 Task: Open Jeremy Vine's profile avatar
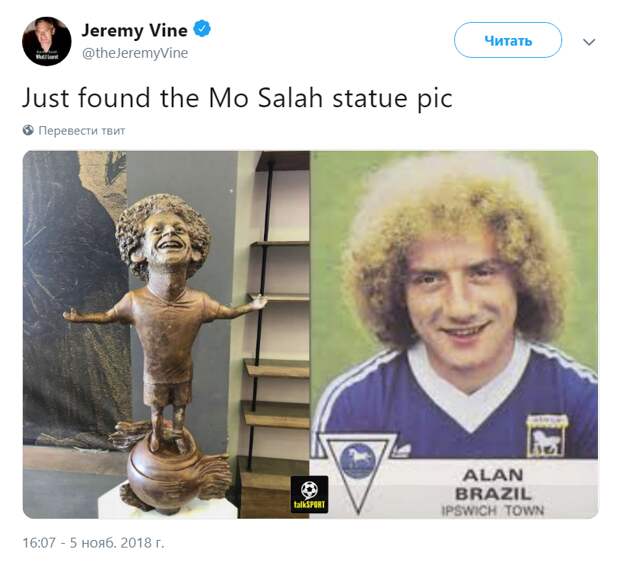click(47, 41)
